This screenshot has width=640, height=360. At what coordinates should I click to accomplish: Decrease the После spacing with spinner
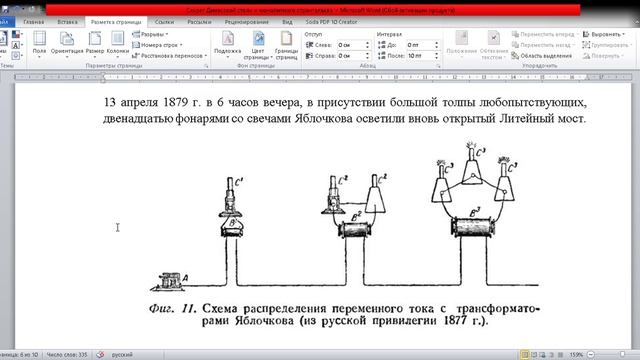pos(436,58)
